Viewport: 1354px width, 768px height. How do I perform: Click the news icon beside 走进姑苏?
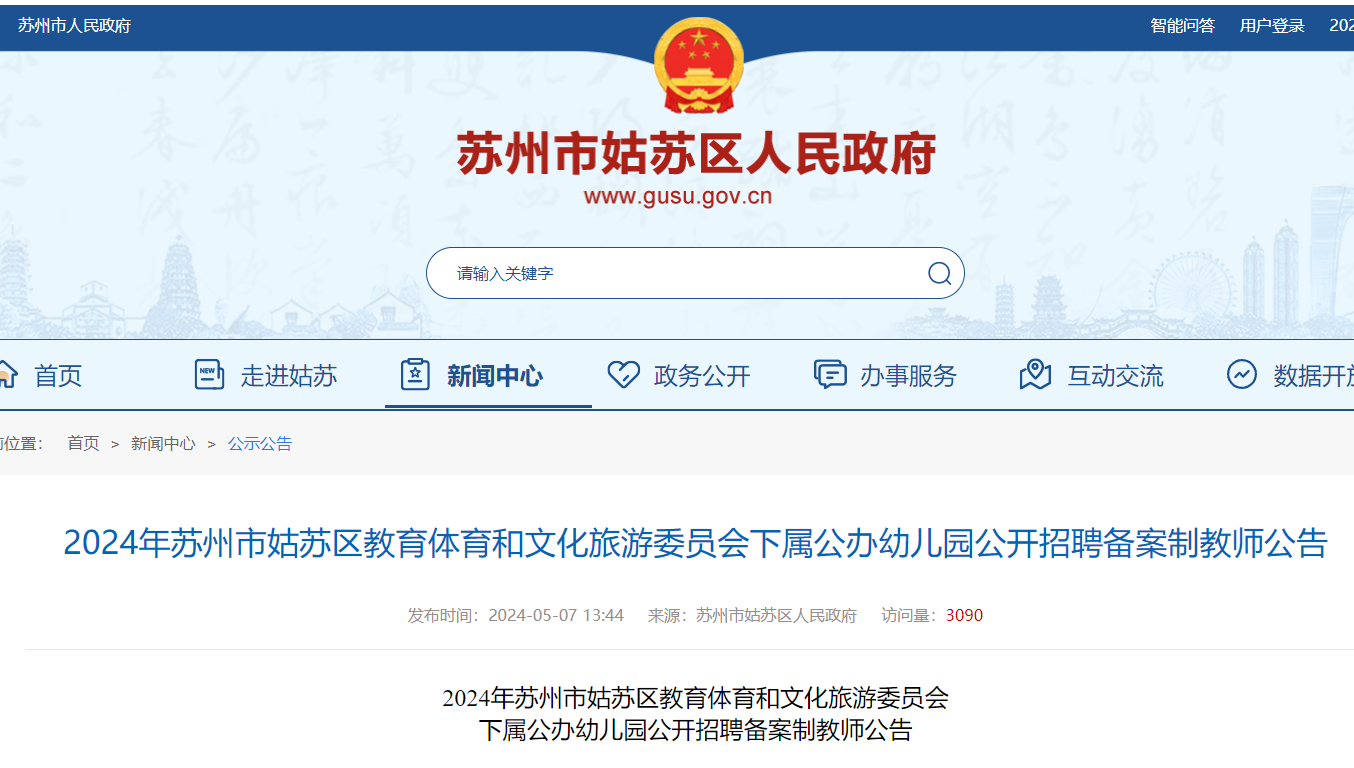[x=209, y=375]
